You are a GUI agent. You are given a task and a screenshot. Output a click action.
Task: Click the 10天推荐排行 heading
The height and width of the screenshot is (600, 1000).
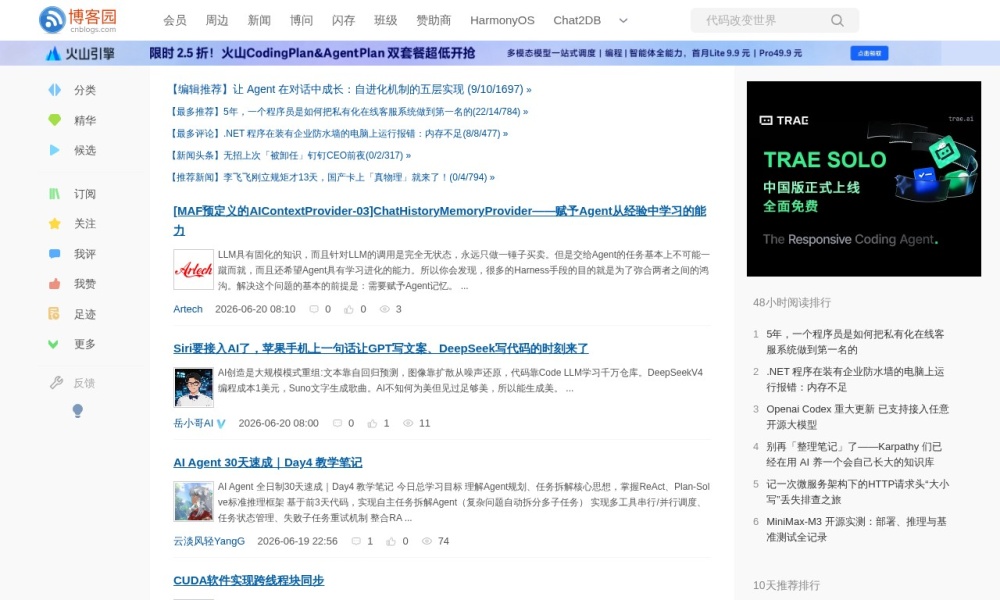click(x=786, y=585)
